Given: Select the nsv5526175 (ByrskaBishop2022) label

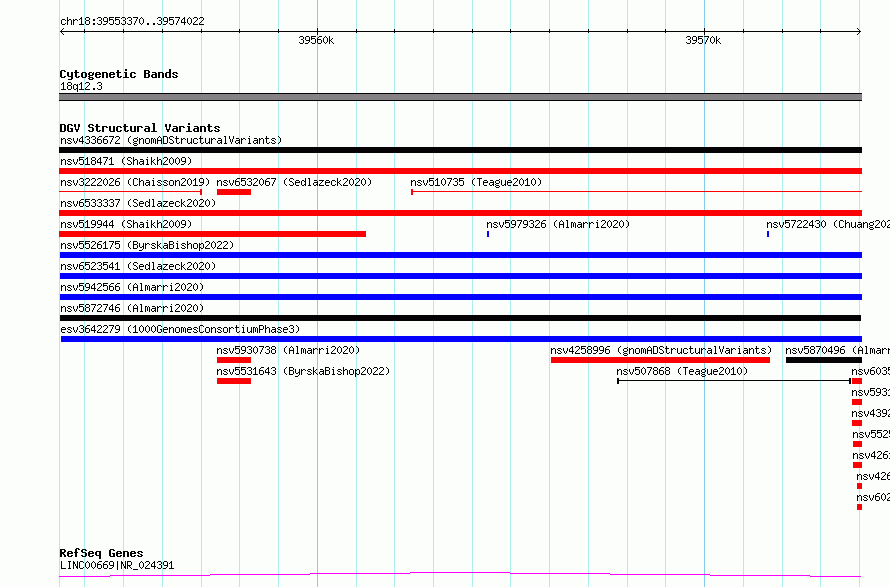Looking at the screenshot, I should click(147, 245).
